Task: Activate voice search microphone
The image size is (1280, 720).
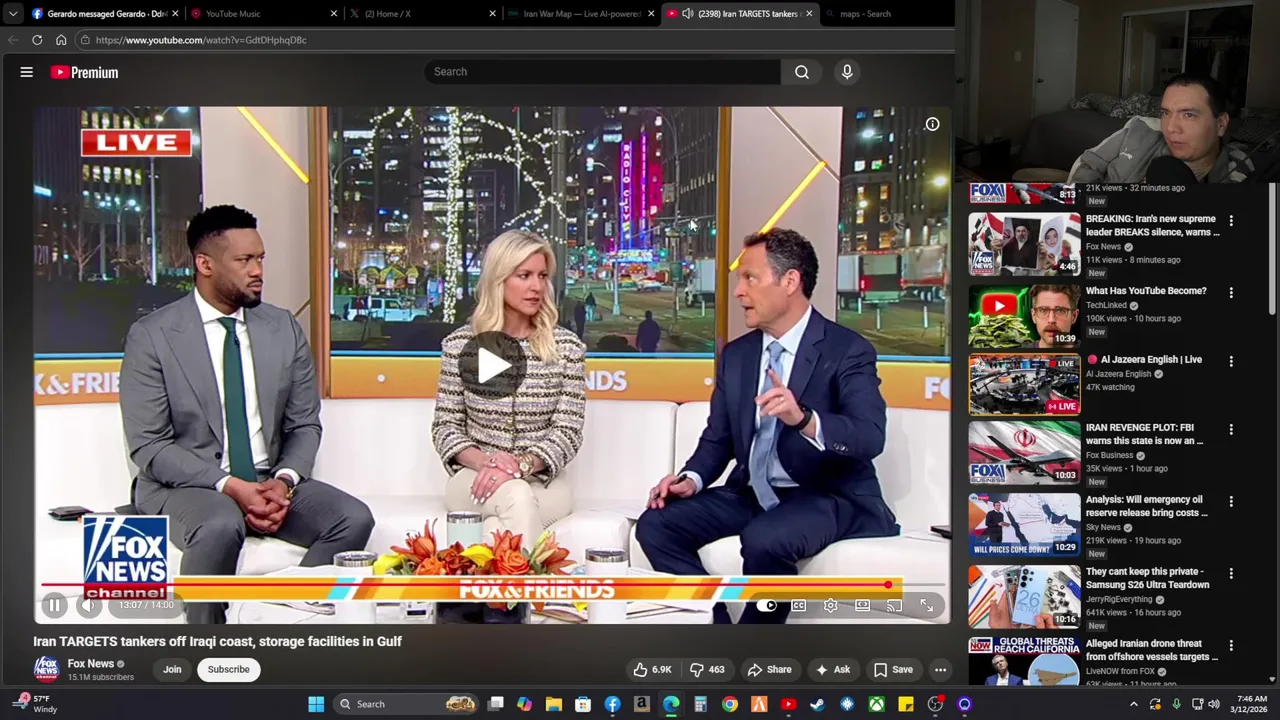Action: tap(847, 72)
